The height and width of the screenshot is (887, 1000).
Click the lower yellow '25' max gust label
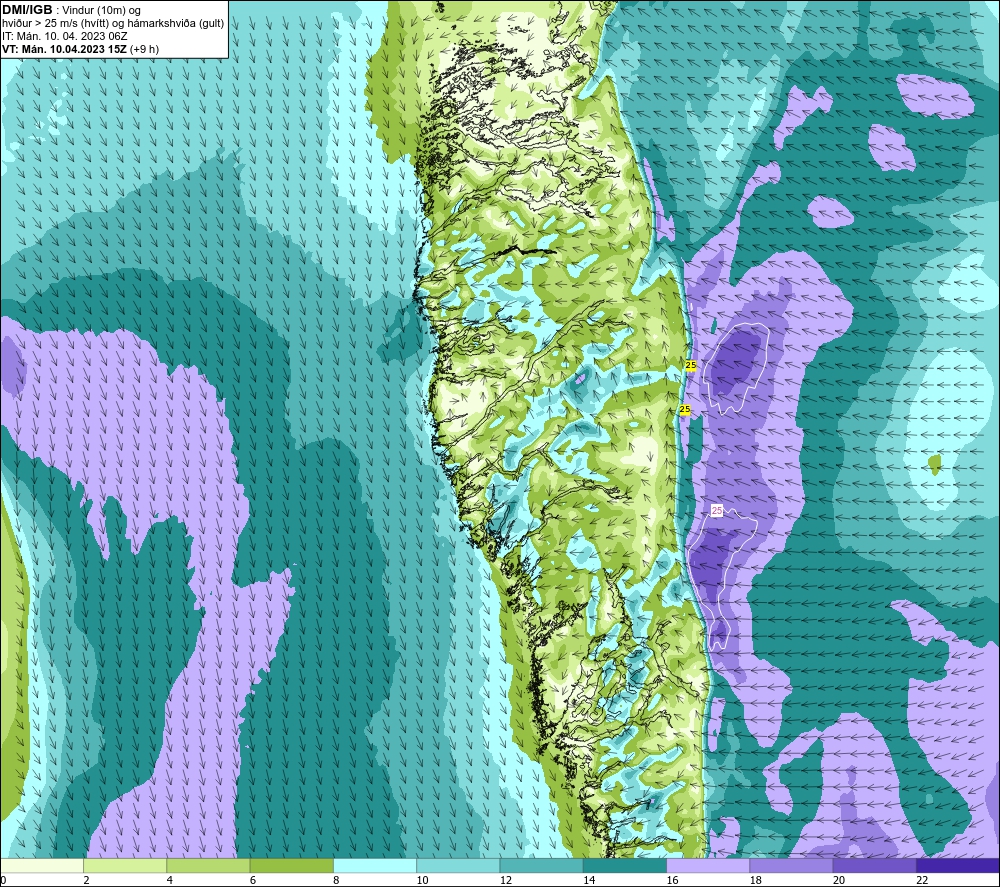click(685, 409)
